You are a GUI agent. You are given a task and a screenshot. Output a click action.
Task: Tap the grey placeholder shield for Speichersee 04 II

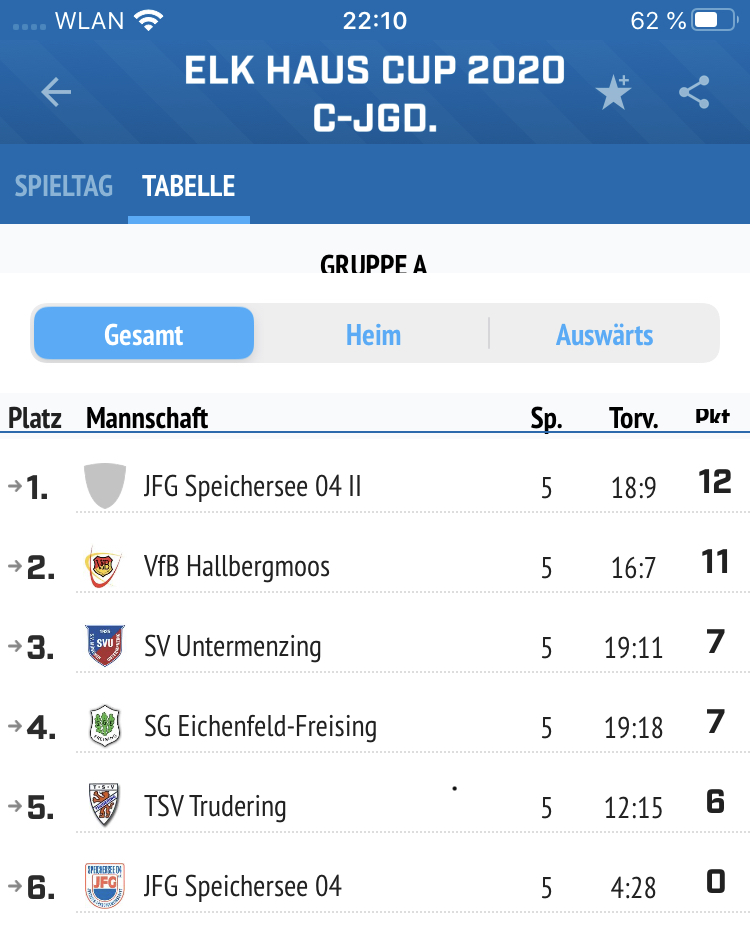(105, 486)
